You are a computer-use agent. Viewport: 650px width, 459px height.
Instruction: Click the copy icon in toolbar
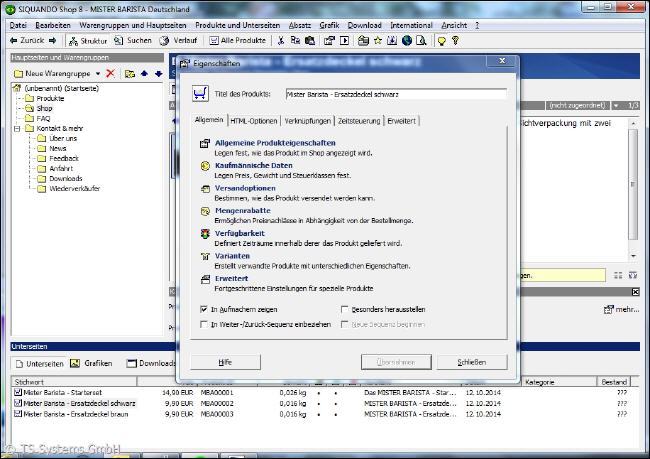click(295, 41)
